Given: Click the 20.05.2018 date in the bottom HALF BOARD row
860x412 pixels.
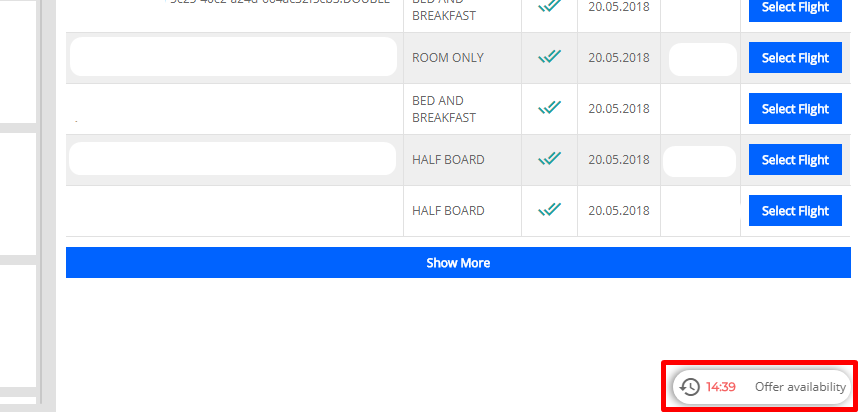Looking at the screenshot, I should (x=619, y=211).
